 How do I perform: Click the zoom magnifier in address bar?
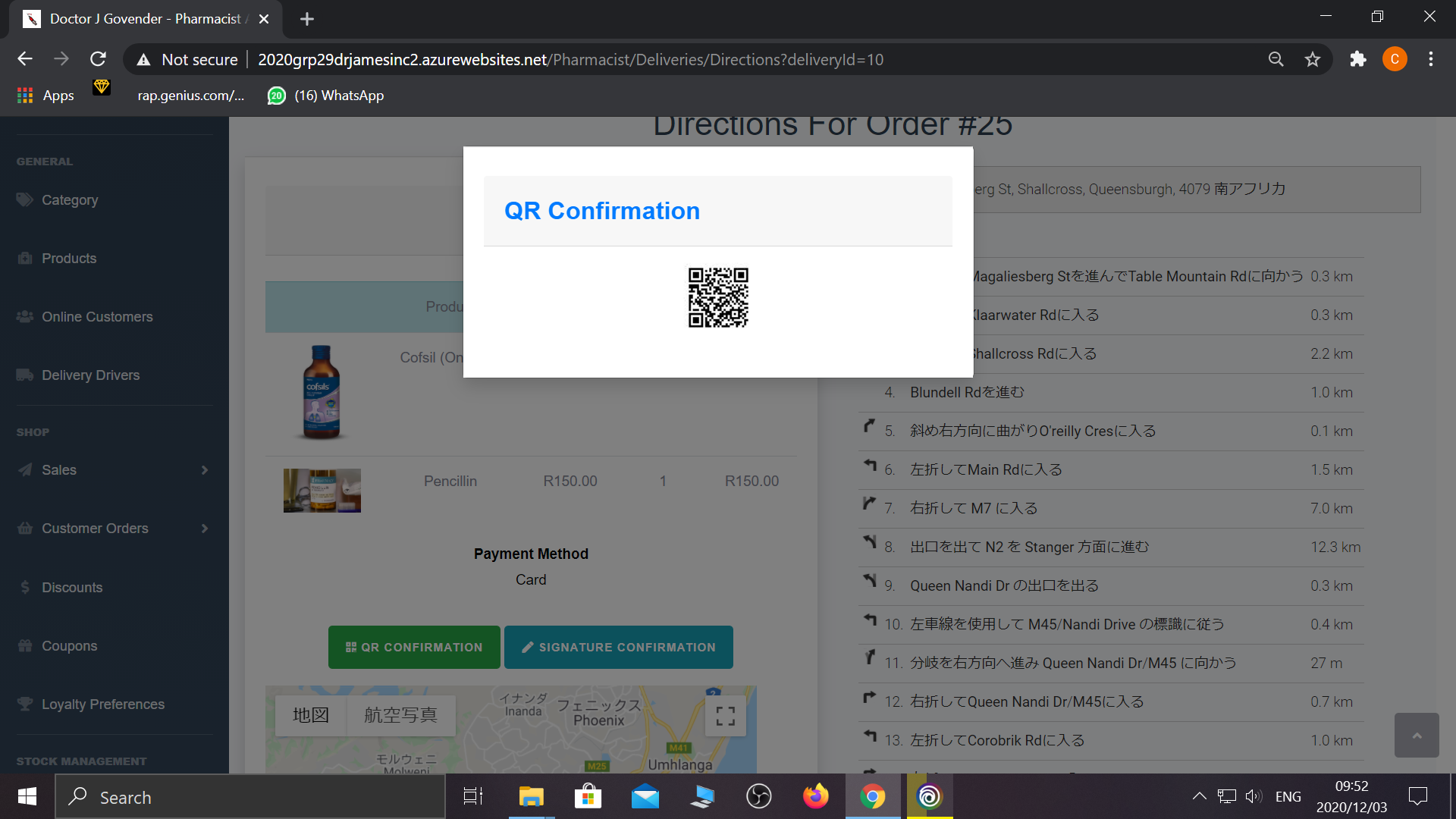coord(1276,59)
